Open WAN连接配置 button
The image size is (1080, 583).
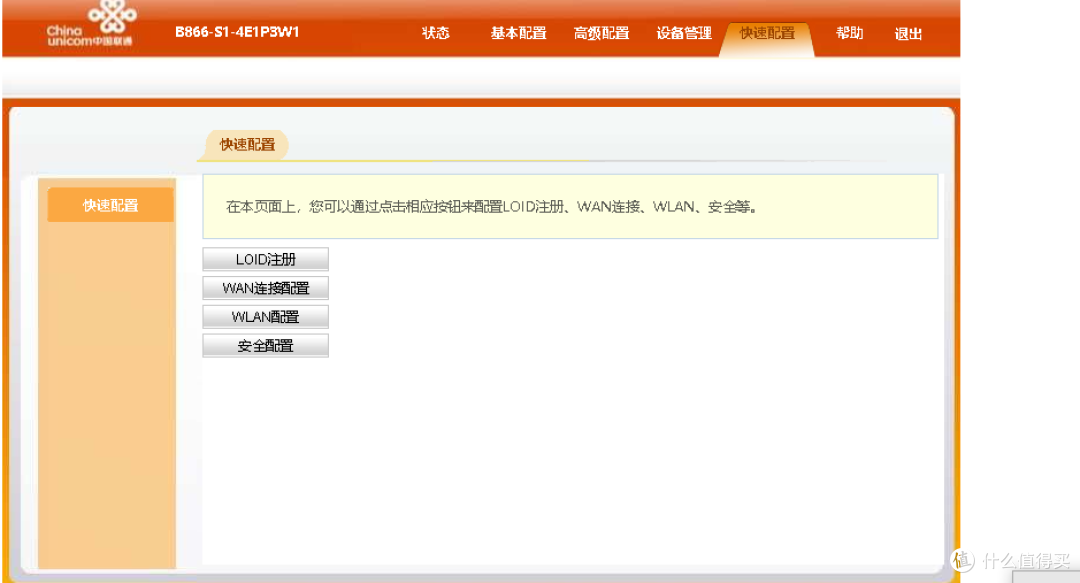(x=265, y=288)
